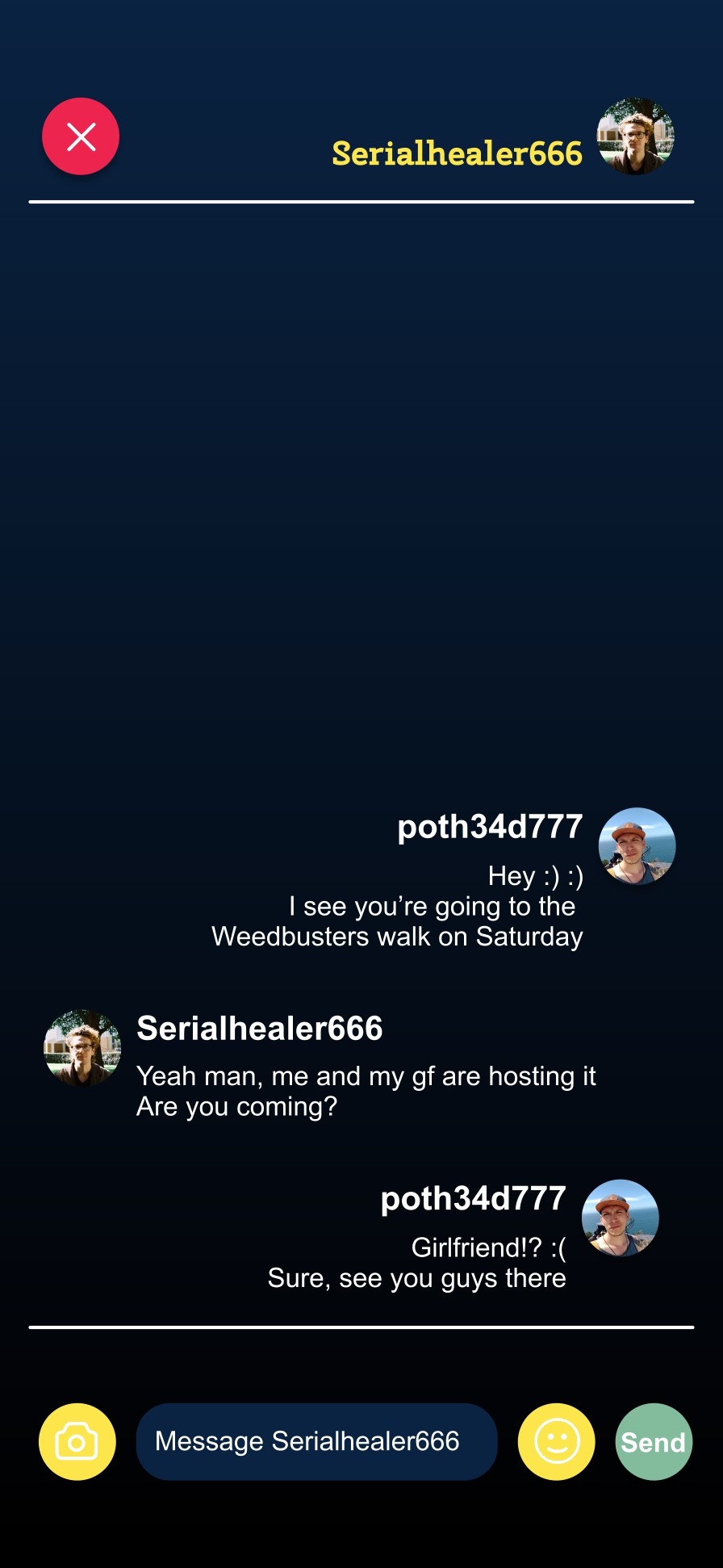This screenshot has height=1568, width=723.
Task: Close the chat with red X button
Action: [x=81, y=136]
